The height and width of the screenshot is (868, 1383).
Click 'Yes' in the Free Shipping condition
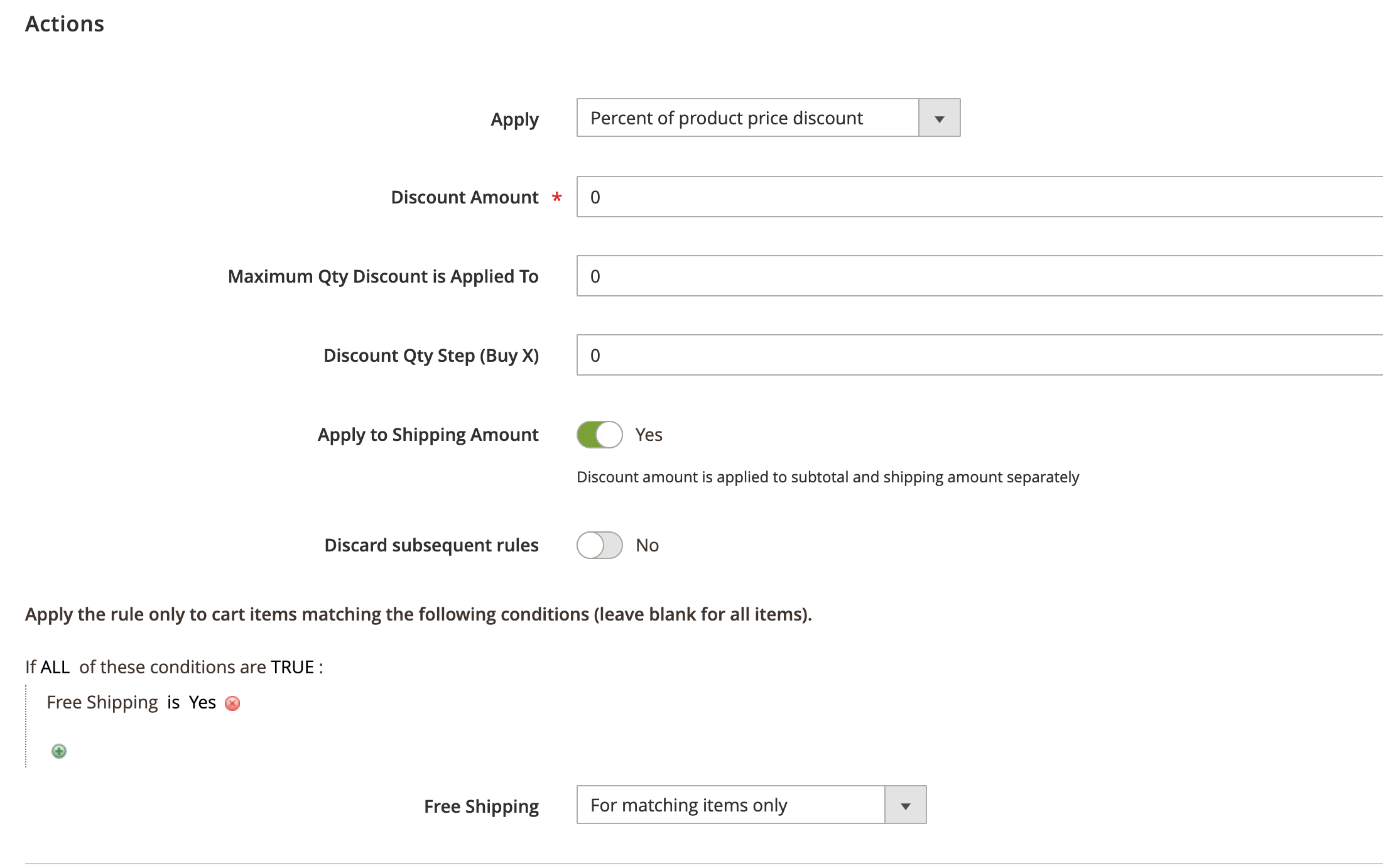202,702
